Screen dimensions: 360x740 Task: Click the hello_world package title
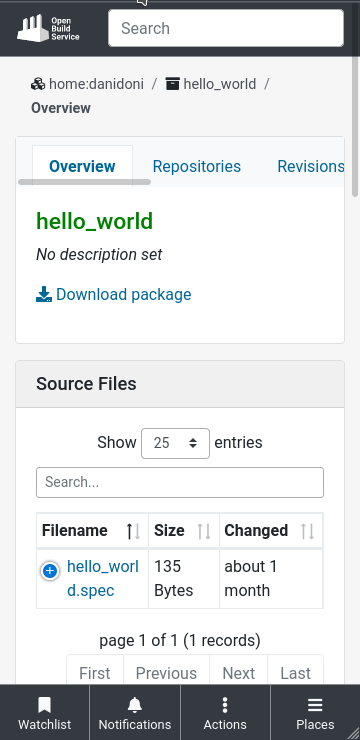pos(94,221)
